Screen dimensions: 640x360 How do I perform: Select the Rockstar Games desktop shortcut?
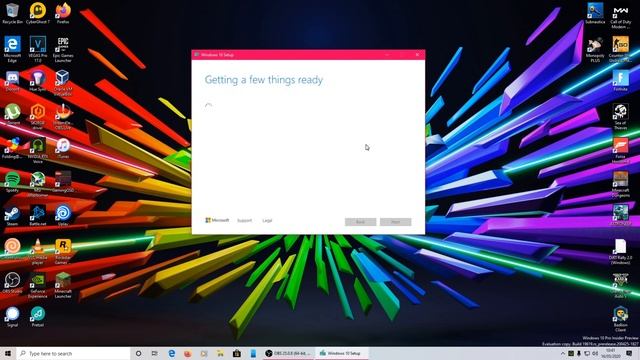pos(63,251)
